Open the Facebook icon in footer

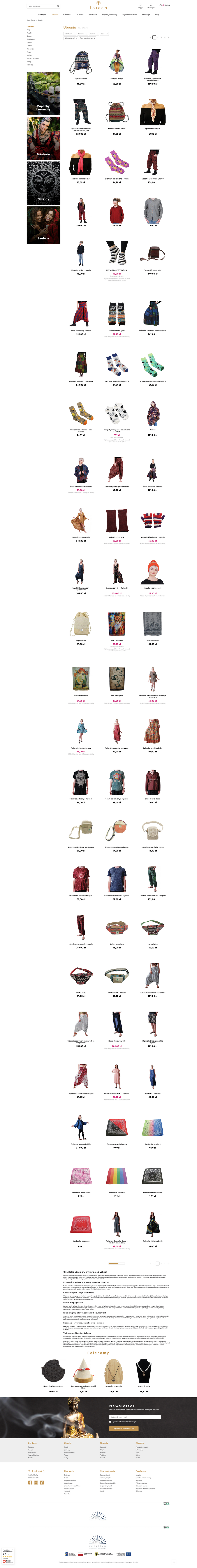point(30,1483)
